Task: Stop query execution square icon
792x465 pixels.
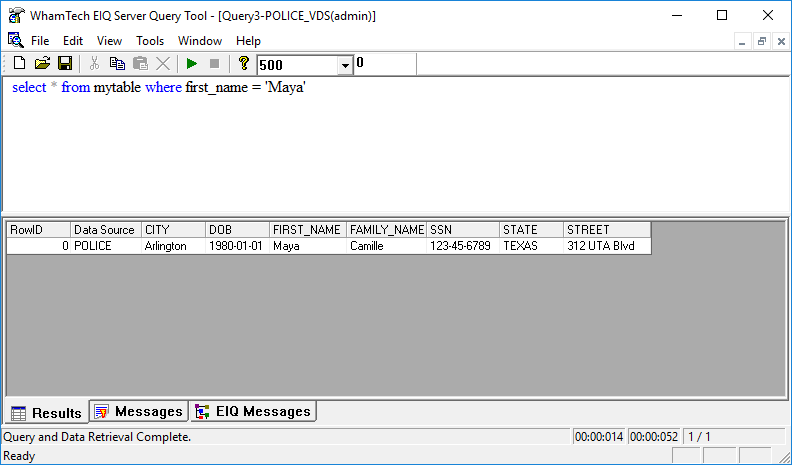Action: 214,63
